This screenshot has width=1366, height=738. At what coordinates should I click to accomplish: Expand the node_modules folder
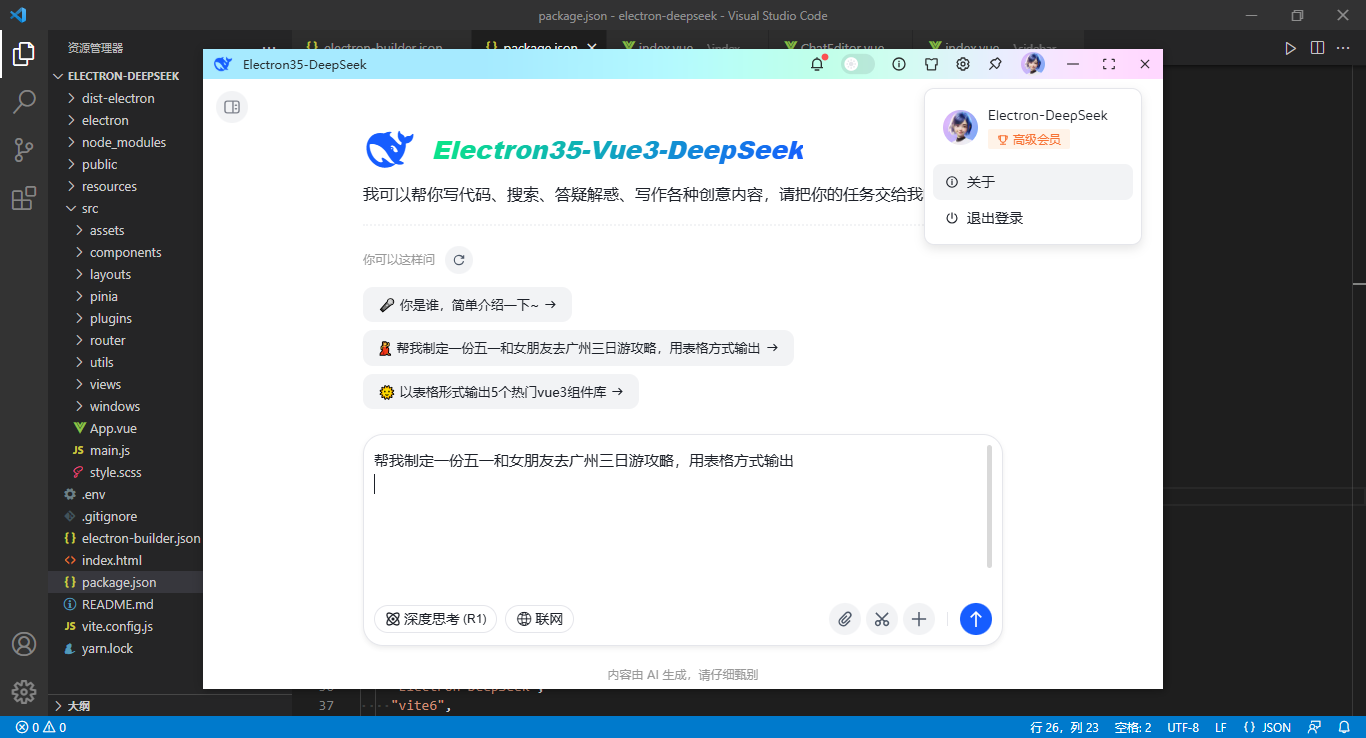[x=125, y=142]
